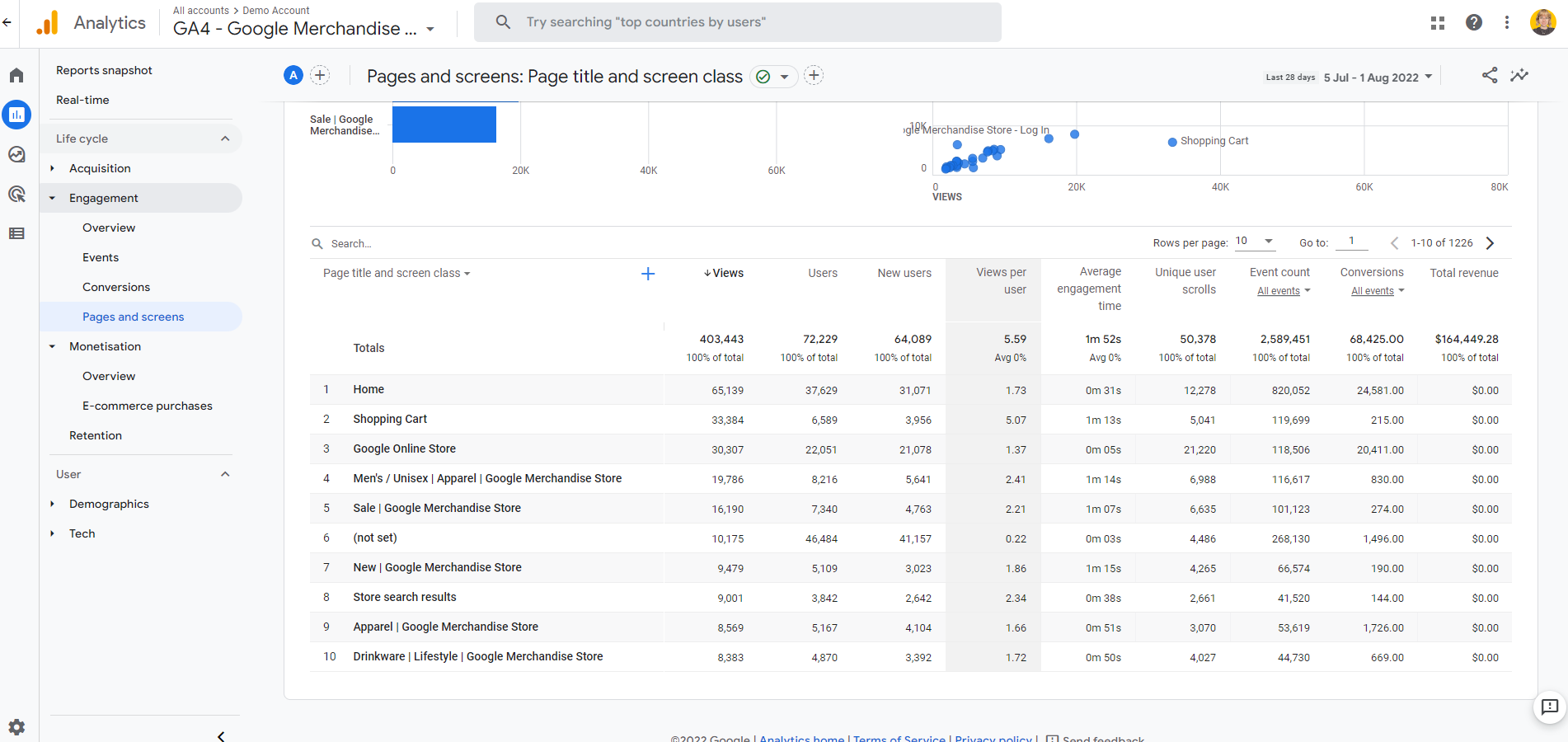The width and height of the screenshot is (1568, 742).
Task: Go to next page of table rows
Action: coord(1490,243)
